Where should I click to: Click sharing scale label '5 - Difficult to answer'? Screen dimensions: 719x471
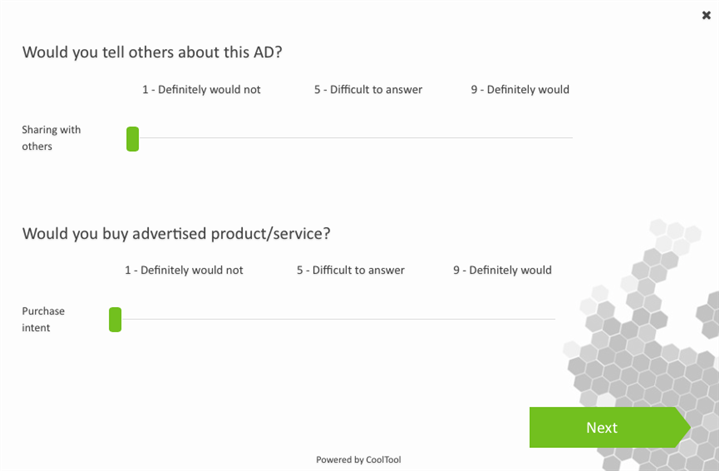[x=368, y=90]
